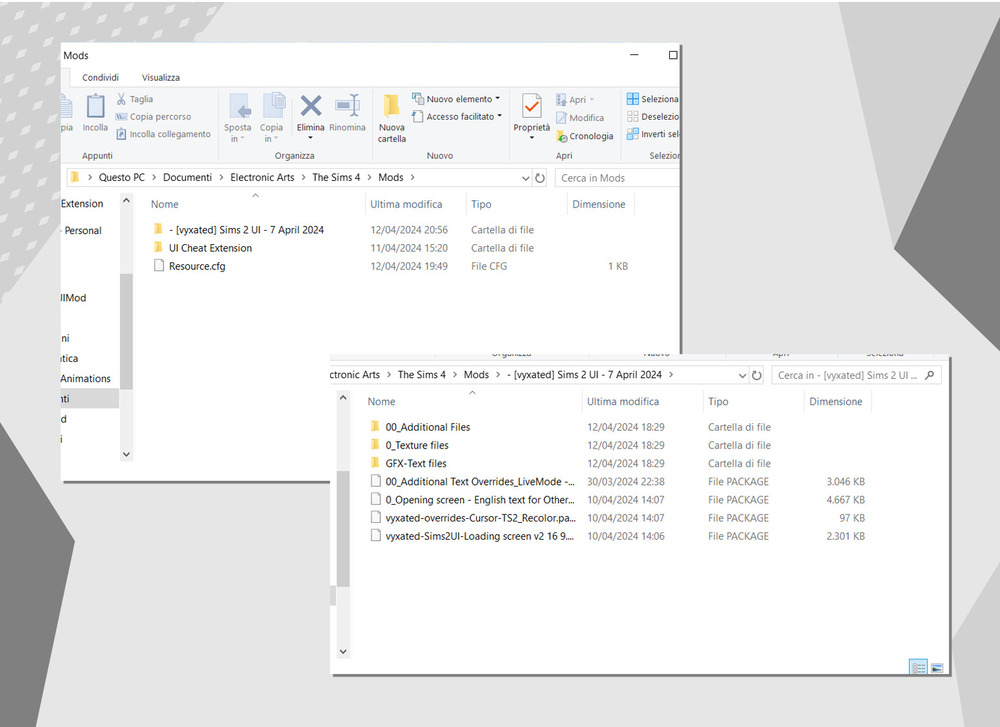
Task: Click the magnifier icon in the vyxated search box
Action: tap(930, 376)
